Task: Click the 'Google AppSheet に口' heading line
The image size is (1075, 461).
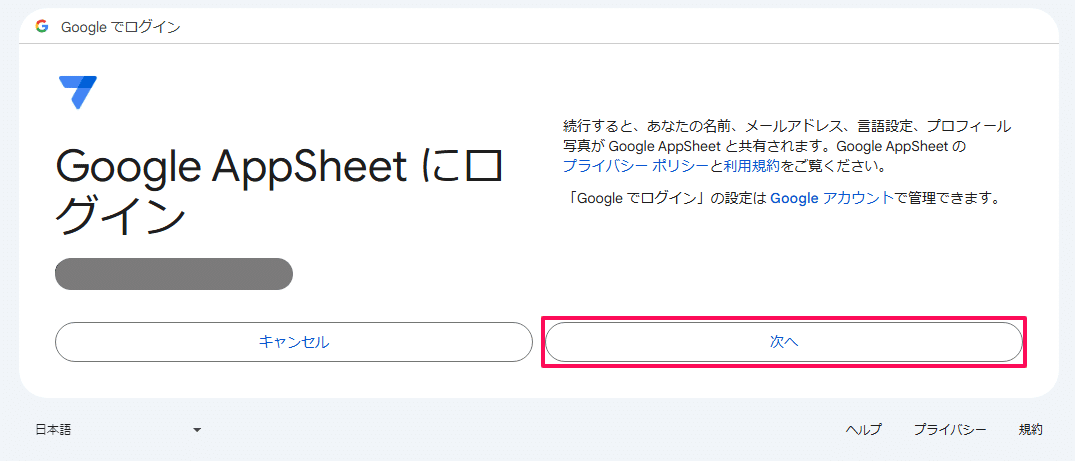Action: click(279, 168)
